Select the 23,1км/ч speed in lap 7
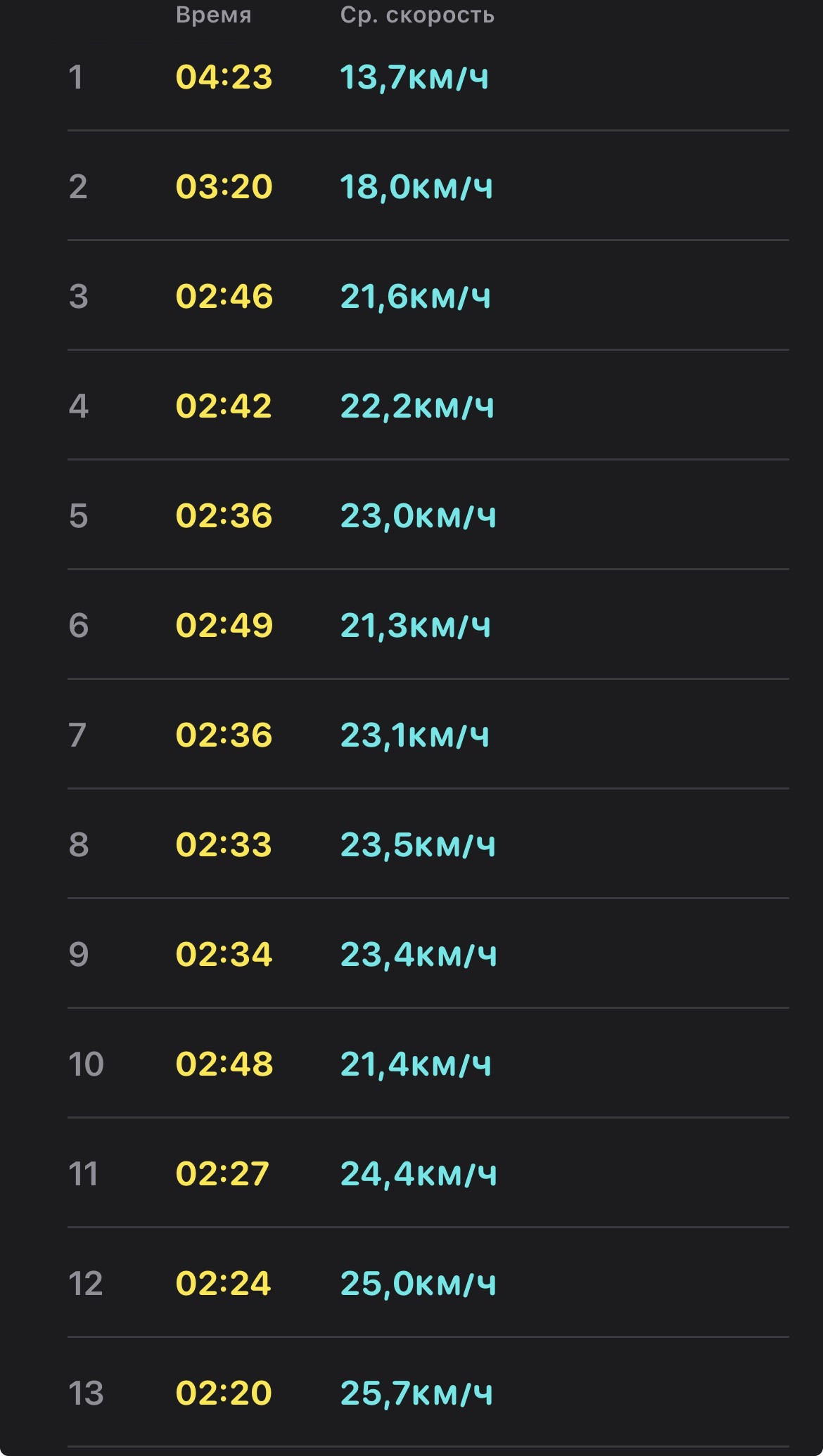The height and width of the screenshot is (1456, 823). 414,735
